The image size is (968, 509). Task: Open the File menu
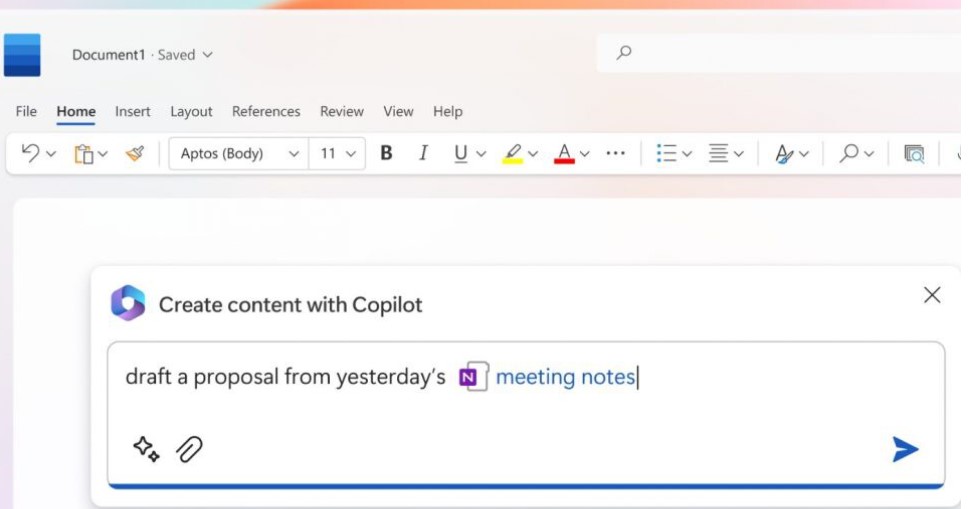pos(26,111)
